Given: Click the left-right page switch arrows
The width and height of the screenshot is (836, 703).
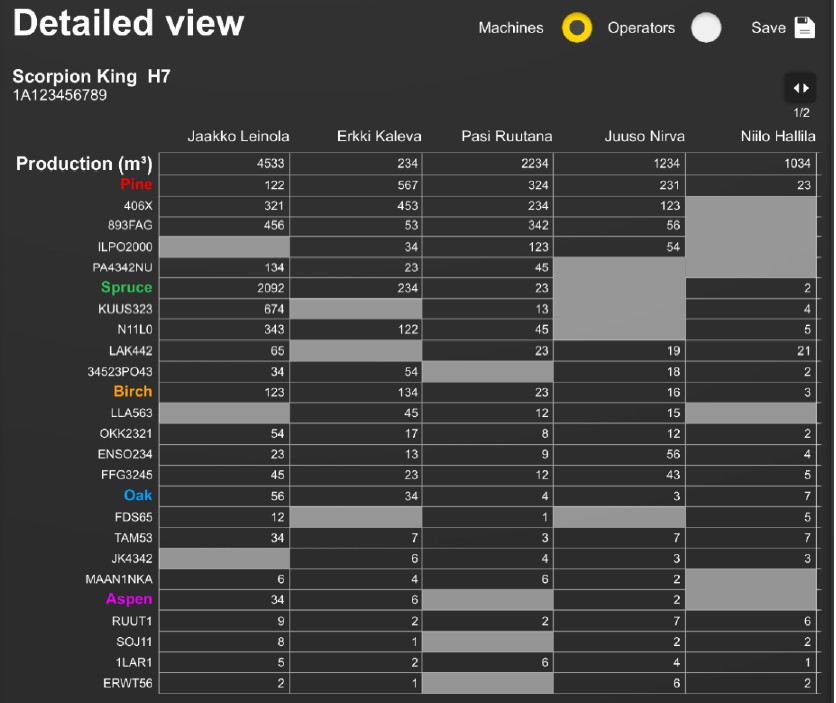Looking at the screenshot, I should pyautogui.click(x=801, y=88).
